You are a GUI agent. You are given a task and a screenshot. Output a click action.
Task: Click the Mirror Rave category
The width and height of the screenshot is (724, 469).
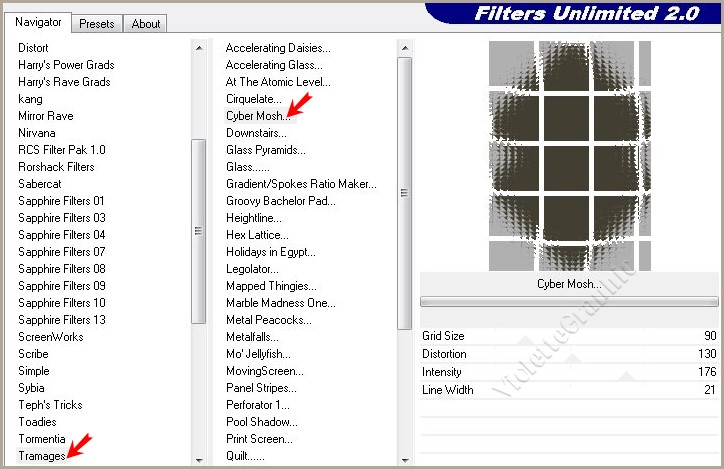[45, 116]
